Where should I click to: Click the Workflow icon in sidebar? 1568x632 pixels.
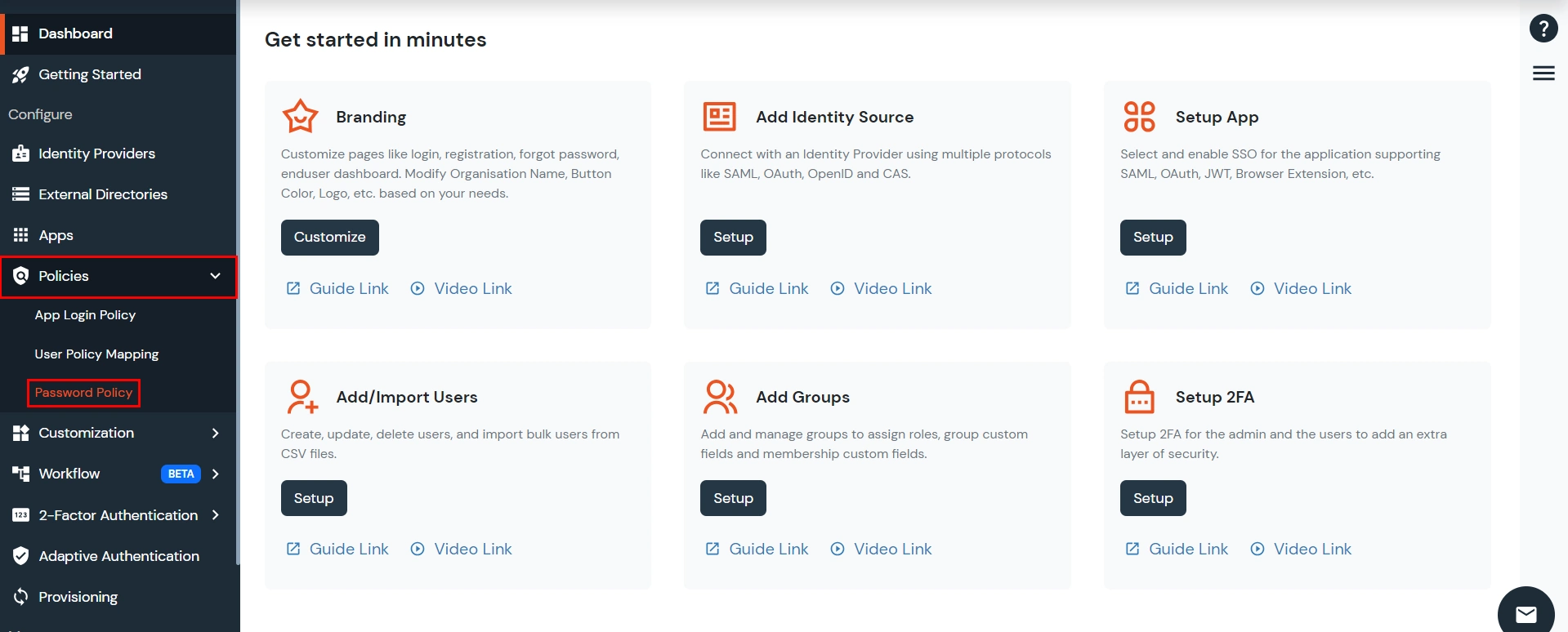click(20, 474)
